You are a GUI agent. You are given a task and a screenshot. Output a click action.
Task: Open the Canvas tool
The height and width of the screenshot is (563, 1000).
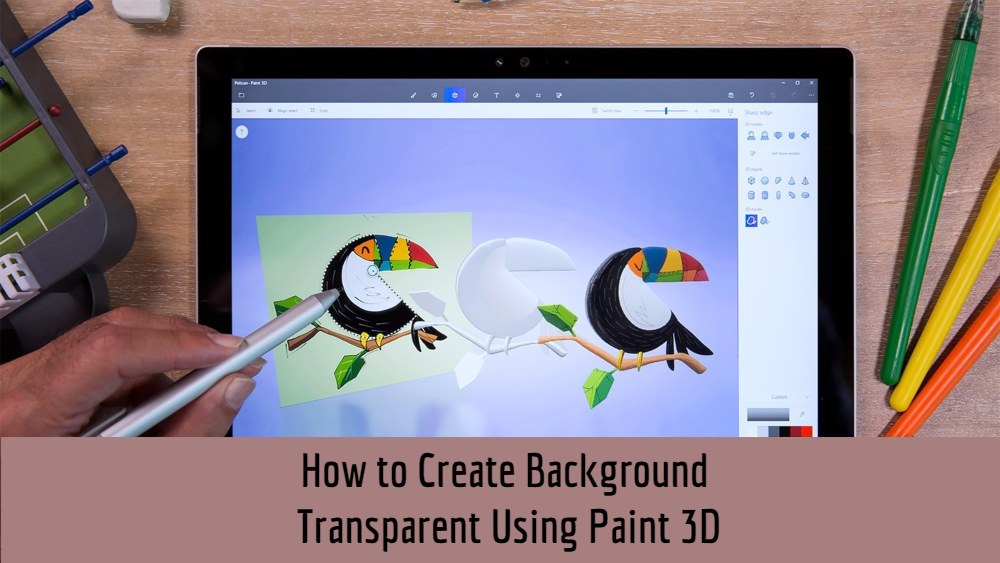538,95
